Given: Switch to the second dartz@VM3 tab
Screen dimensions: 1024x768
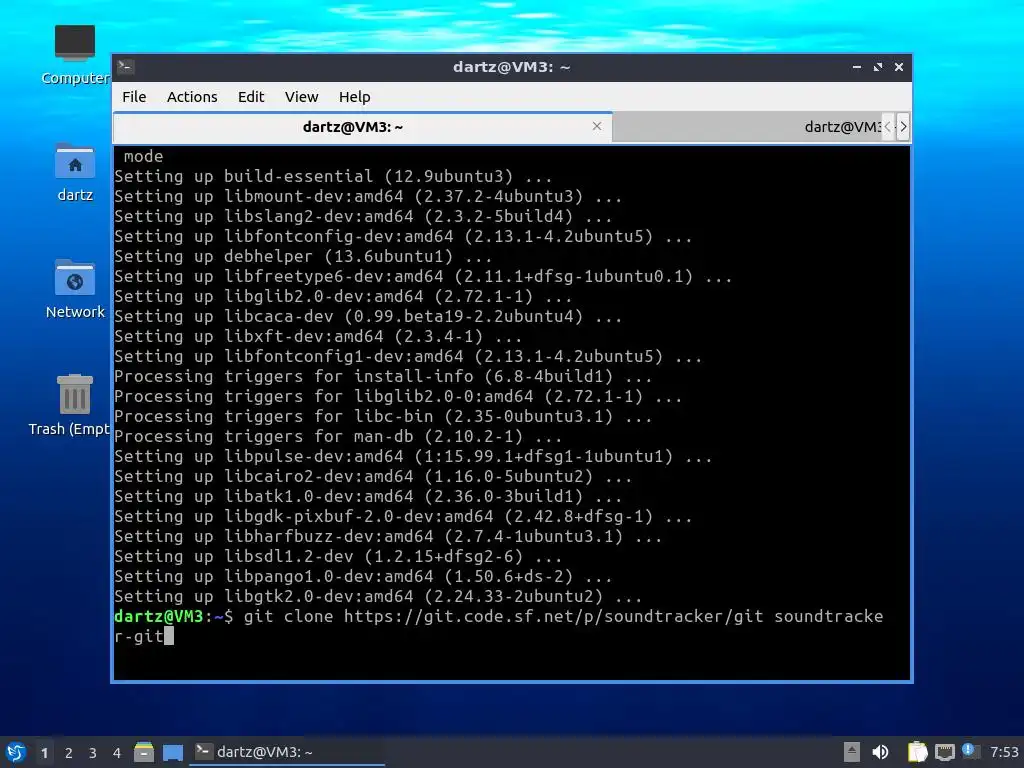Looking at the screenshot, I should pos(748,127).
